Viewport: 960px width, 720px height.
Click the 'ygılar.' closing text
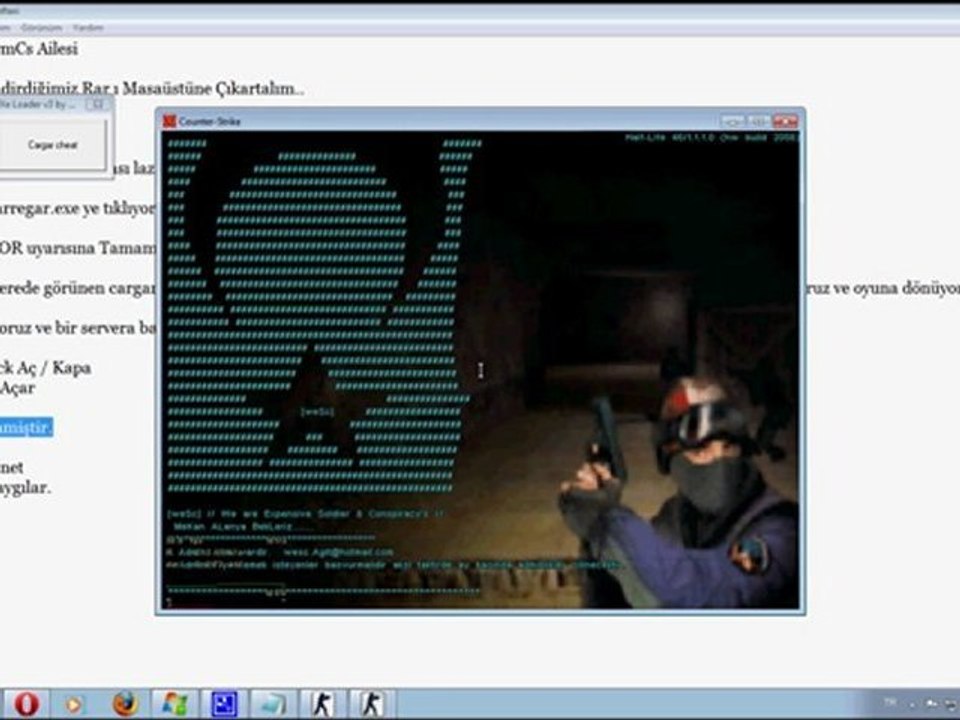pyautogui.click(x=25, y=488)
